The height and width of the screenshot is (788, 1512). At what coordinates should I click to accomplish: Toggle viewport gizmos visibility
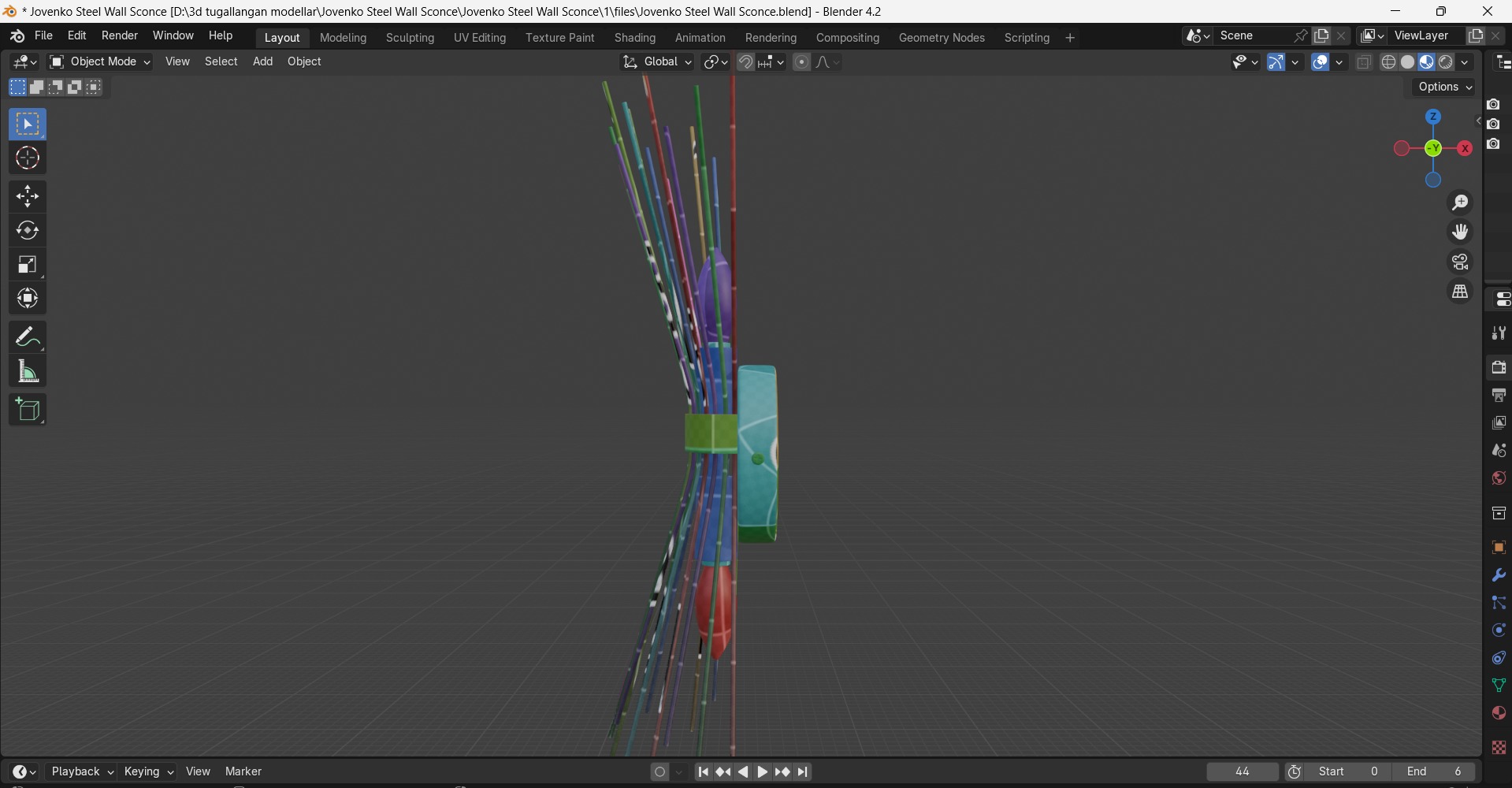click(x=1276, y=62)
